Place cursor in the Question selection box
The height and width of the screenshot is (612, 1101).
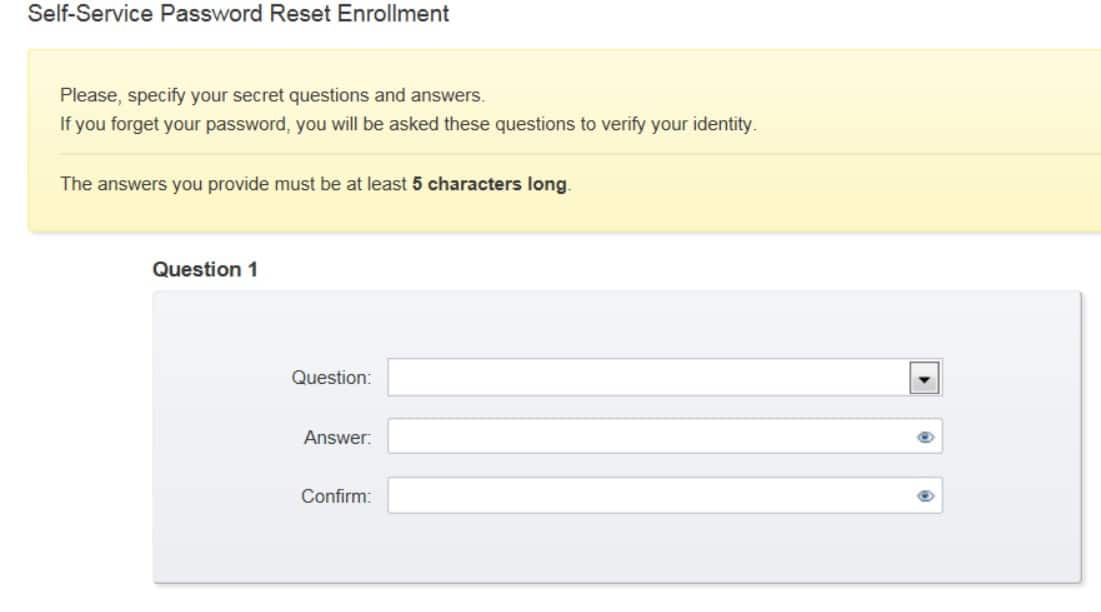click(x=650, y=376)
